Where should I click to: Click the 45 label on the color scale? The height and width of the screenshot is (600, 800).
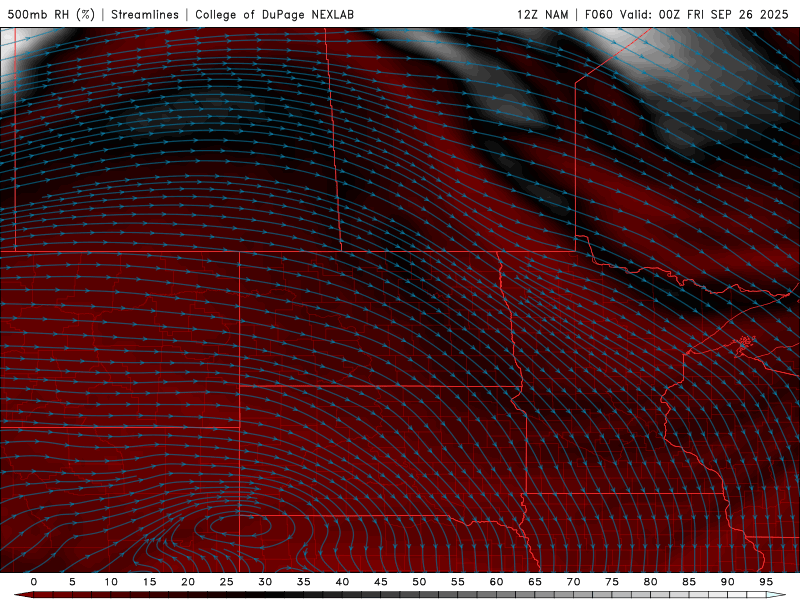click(x=381, y=582)
